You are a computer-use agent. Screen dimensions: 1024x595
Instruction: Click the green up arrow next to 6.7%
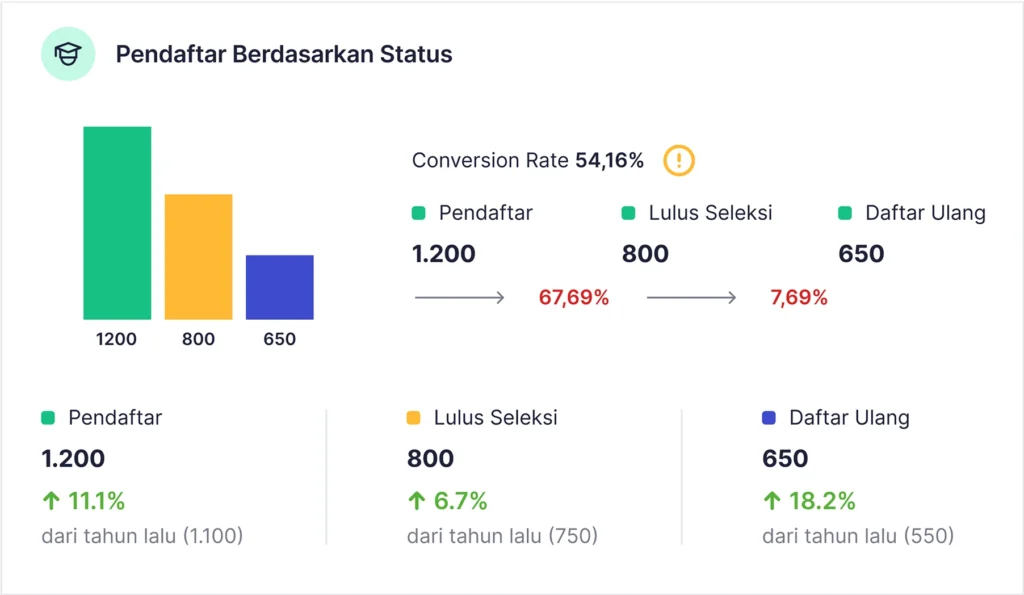[416, 501]
